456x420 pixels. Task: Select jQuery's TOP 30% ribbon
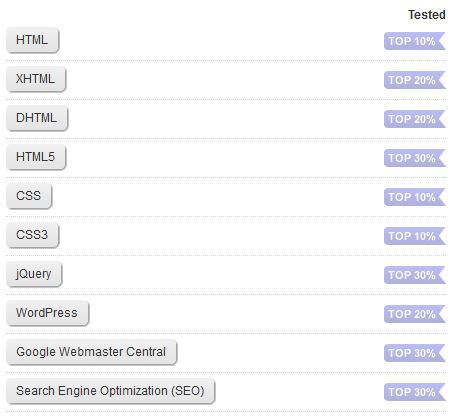415,275
